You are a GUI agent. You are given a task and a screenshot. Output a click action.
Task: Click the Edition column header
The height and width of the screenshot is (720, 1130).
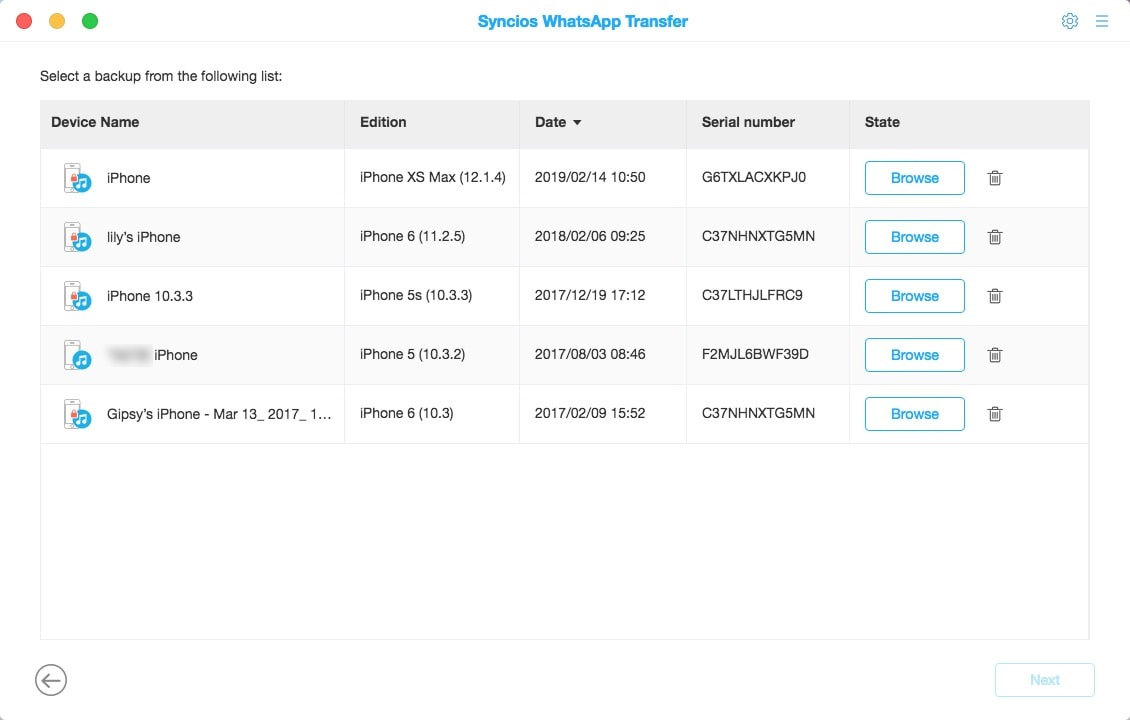(x=383, y=122)
